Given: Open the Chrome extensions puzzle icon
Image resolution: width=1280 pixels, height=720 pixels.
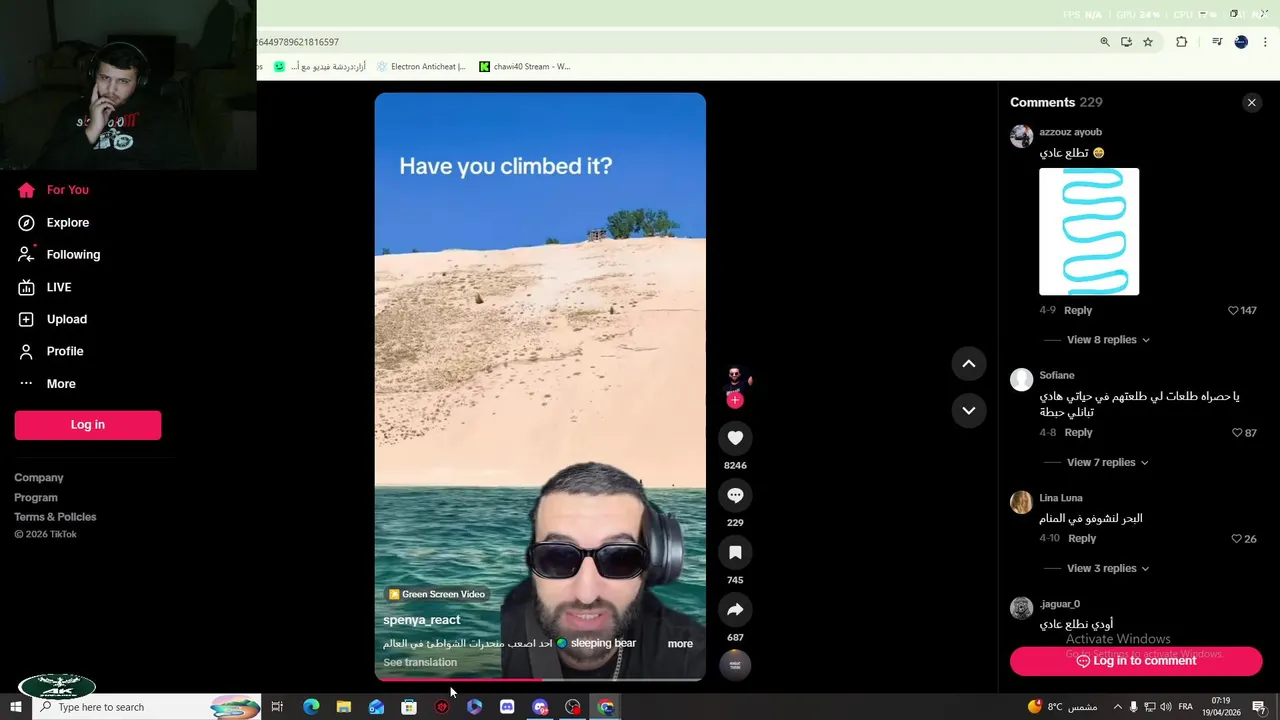Looking at the screenshot, I should (1181, 42).
